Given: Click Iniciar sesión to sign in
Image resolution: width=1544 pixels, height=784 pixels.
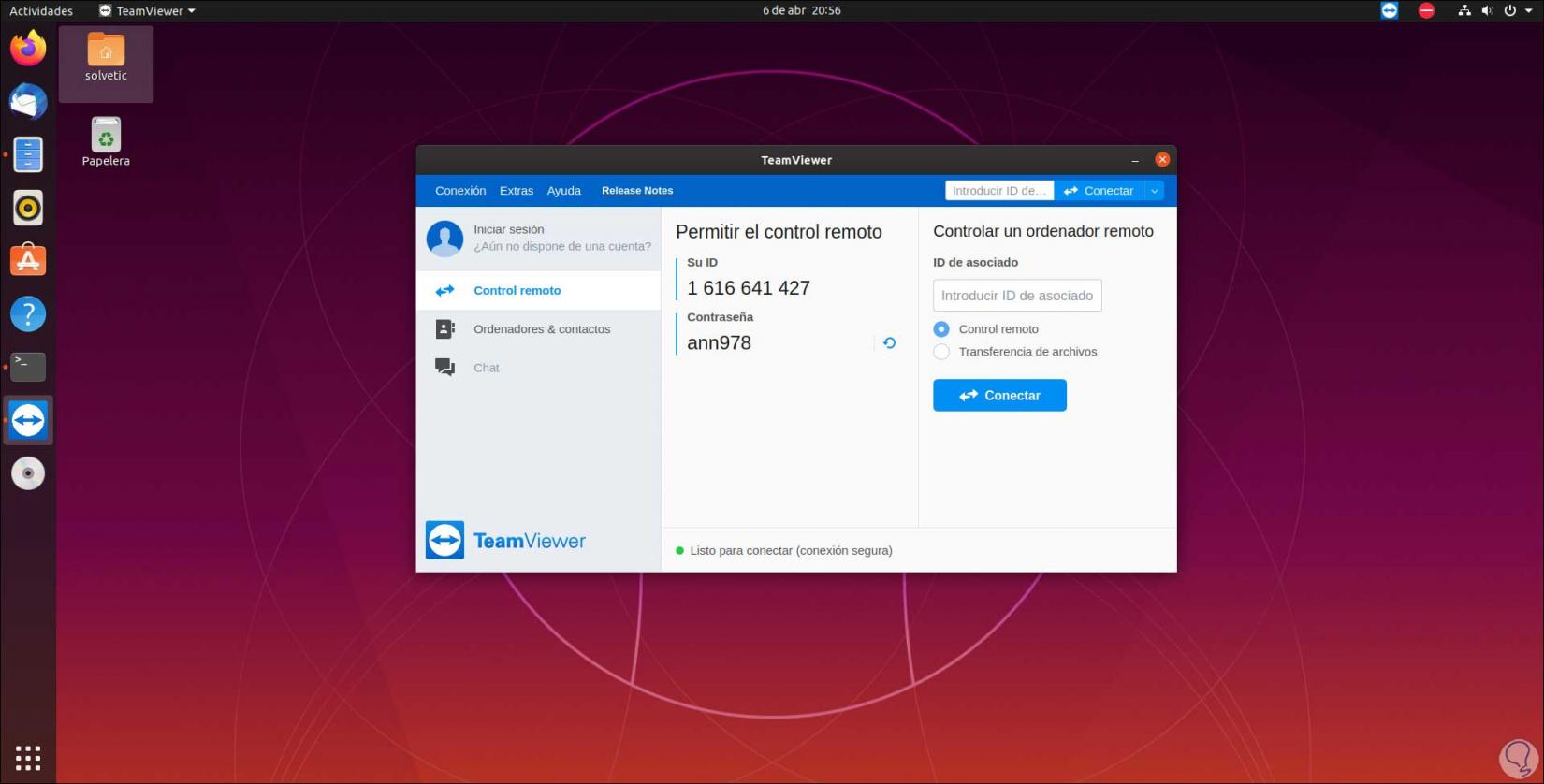Looking at the screenshot, I should coord(509,229).
